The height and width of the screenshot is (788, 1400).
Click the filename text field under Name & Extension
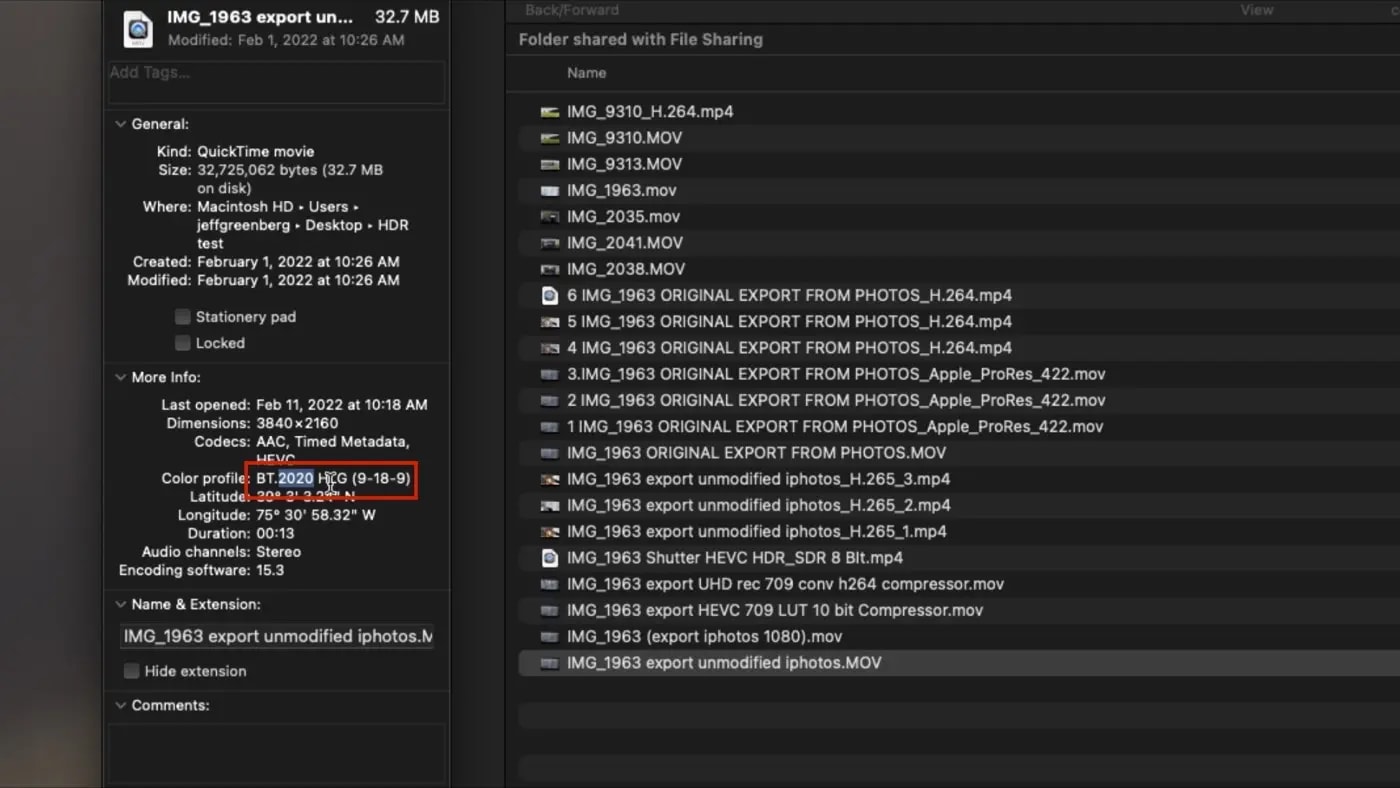pyautogui.click(x=275, y=636)
